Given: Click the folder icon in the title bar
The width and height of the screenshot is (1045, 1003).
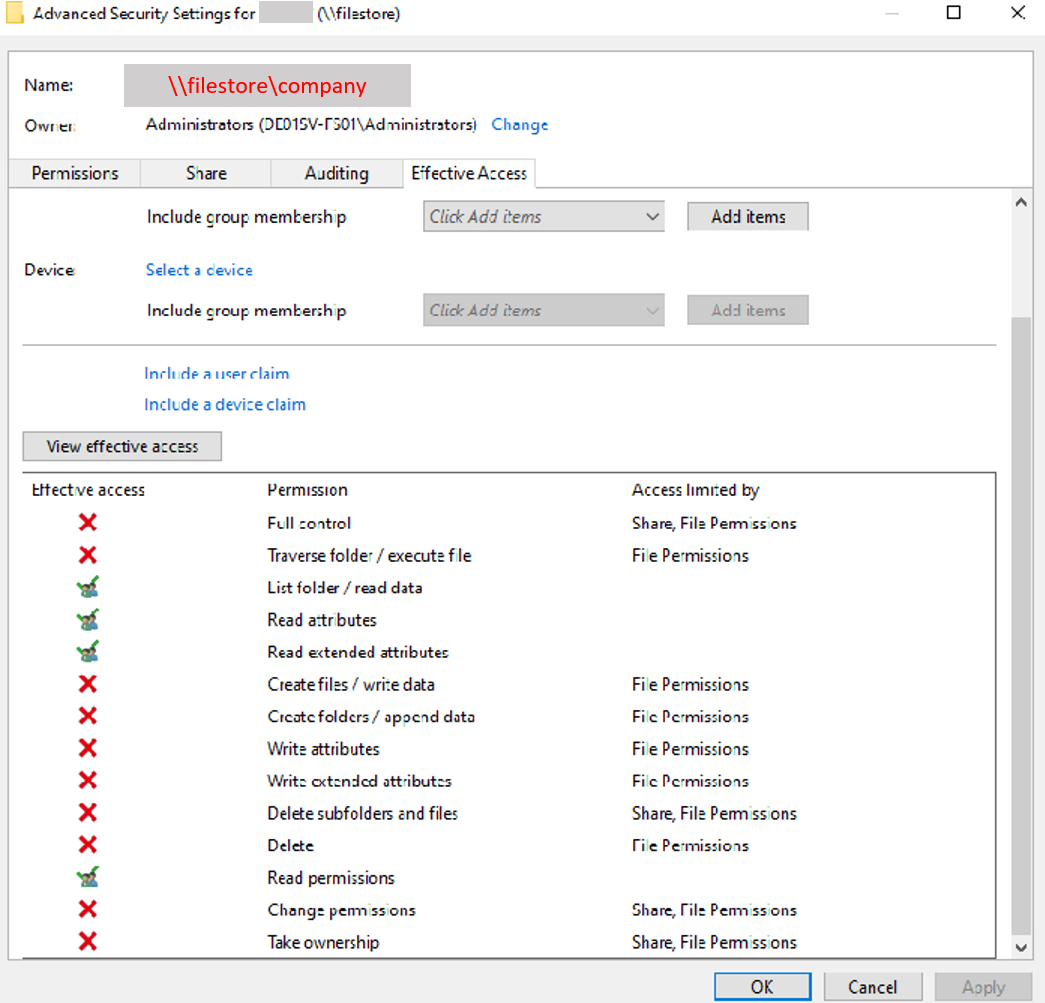Looking at the screenshot, I should tap(13, 13).
